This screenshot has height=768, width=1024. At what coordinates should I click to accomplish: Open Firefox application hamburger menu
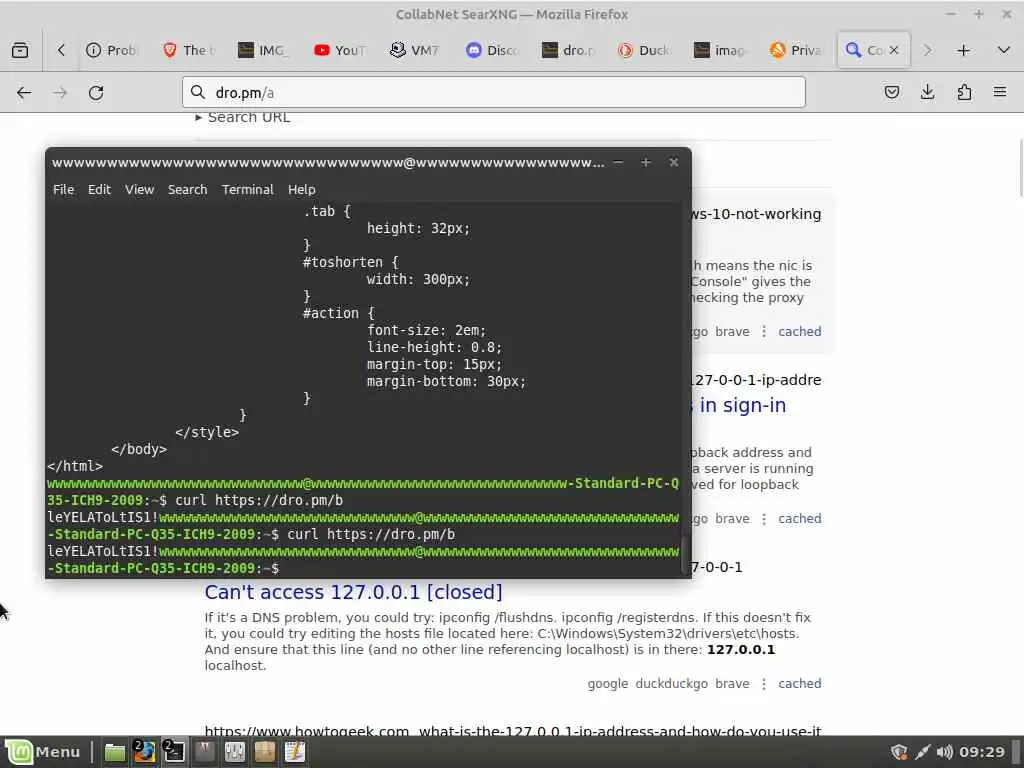[1000, 93]
